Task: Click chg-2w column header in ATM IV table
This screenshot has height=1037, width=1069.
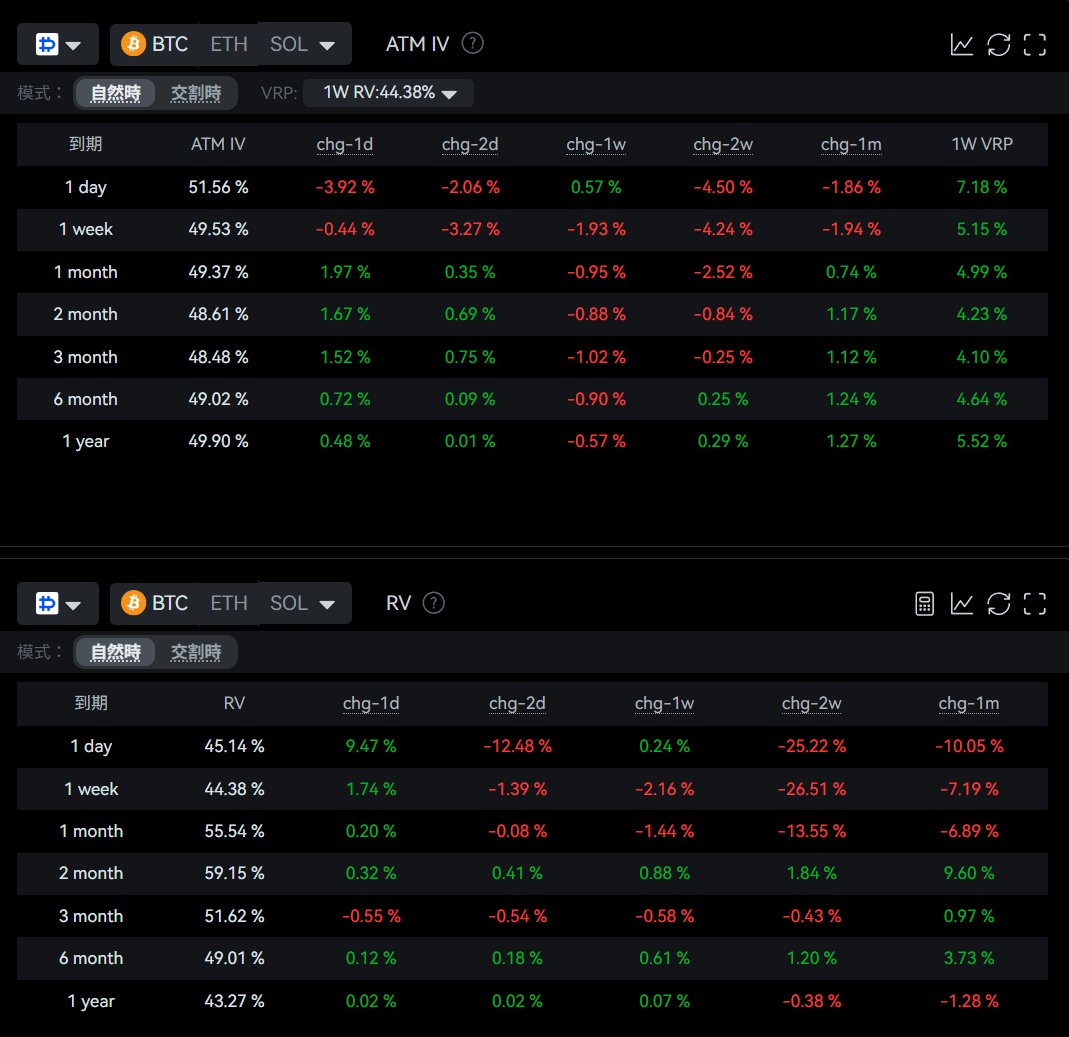Action: point(723,145)
